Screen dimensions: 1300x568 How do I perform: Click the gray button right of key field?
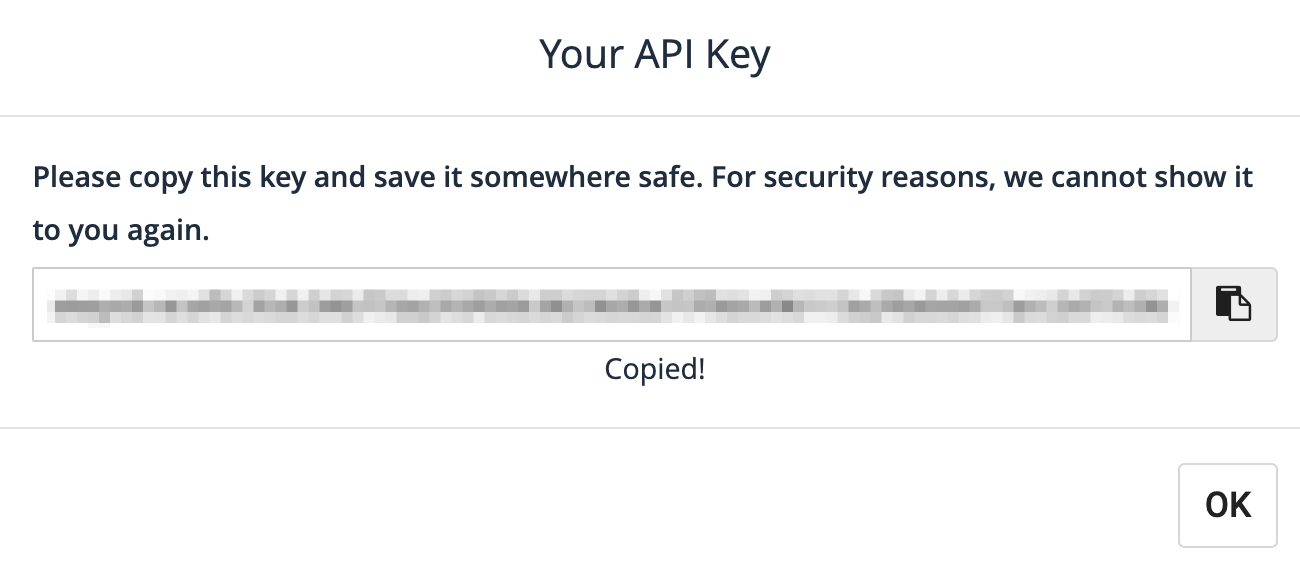coord(1233,303)
